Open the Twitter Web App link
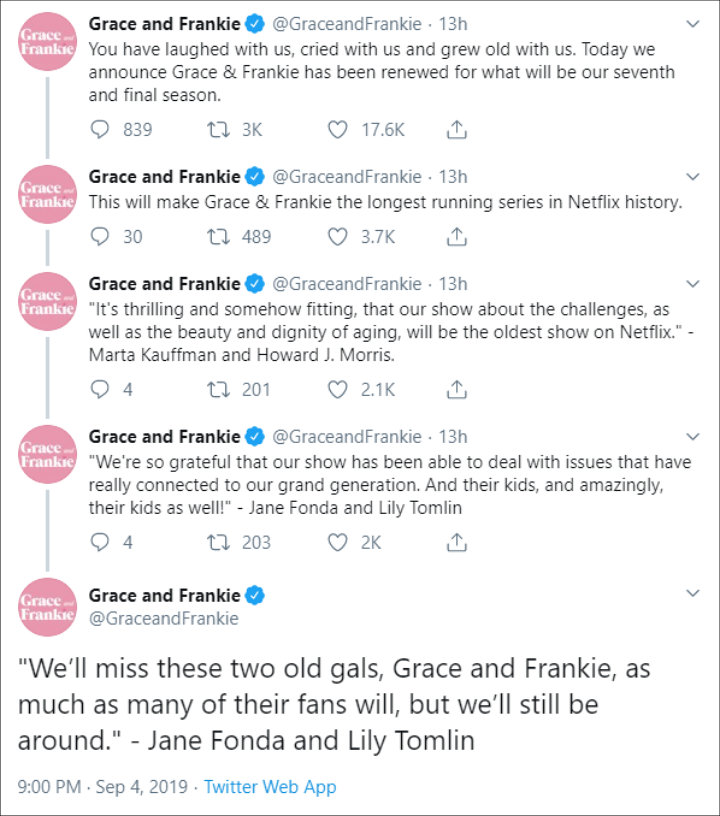720x816 pixels. click(270, 786)
